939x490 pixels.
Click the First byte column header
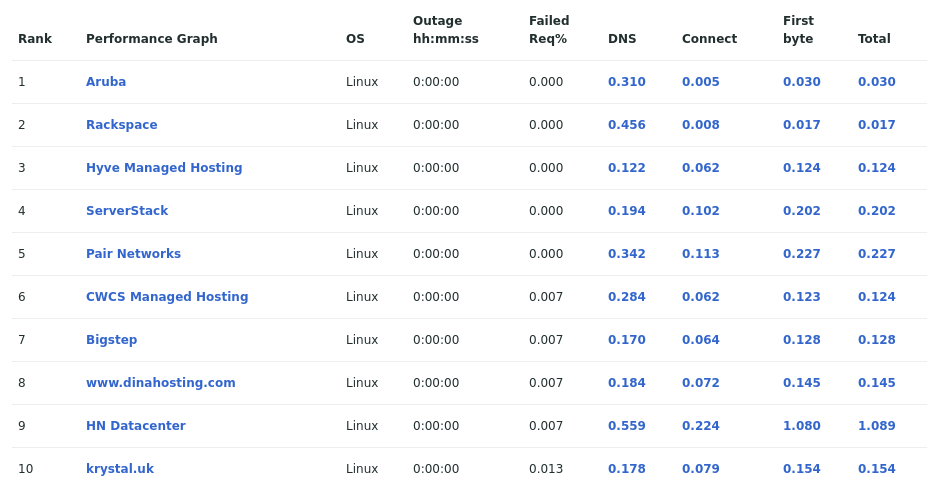(798, 30)
